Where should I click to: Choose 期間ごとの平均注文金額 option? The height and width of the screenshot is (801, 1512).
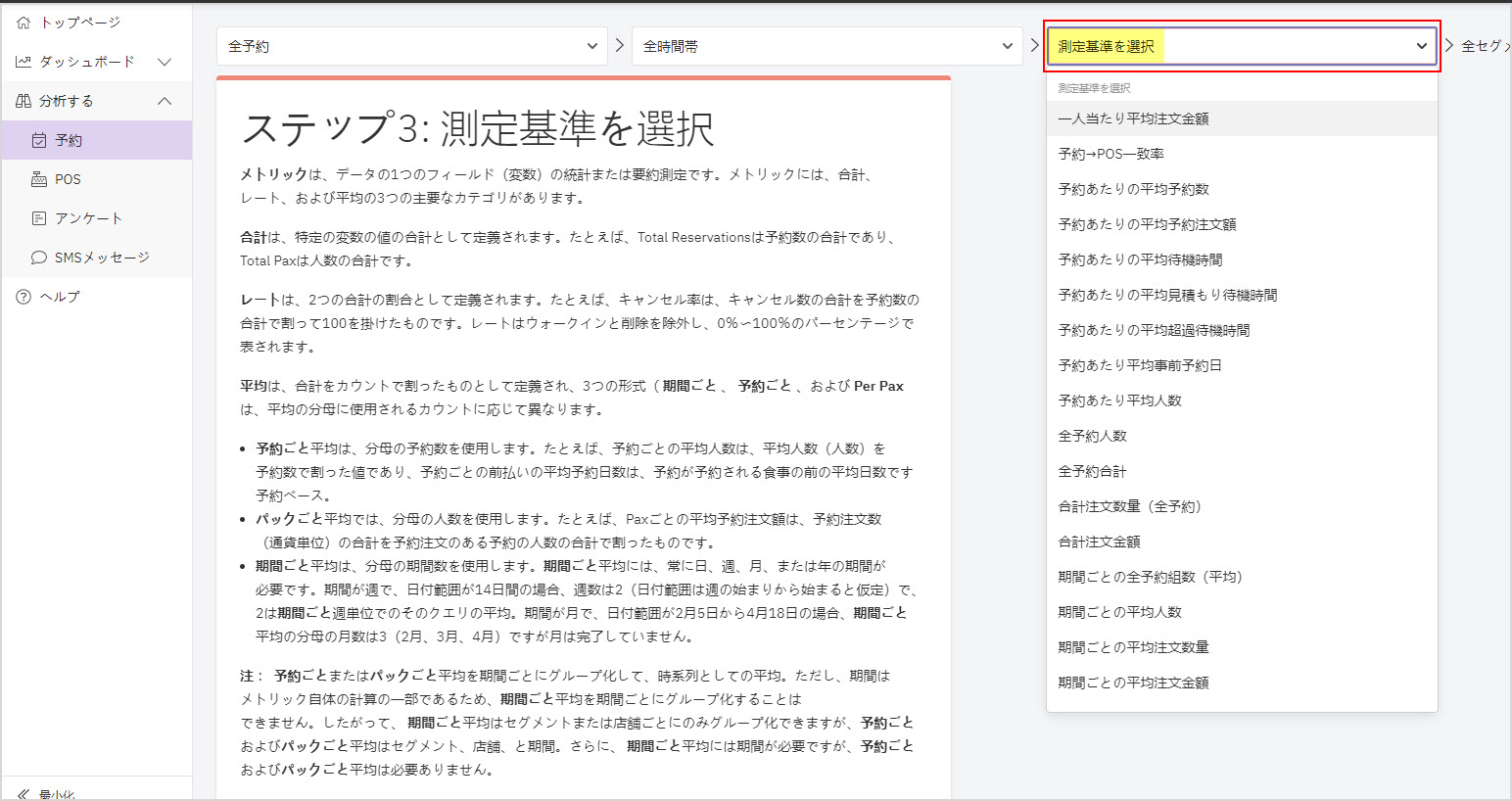click(x=1242, y=683)
